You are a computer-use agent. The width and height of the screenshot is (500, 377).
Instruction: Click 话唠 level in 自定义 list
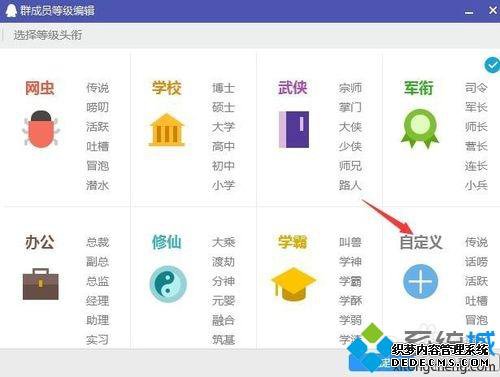pyautogui.click(x=476, y=262)
